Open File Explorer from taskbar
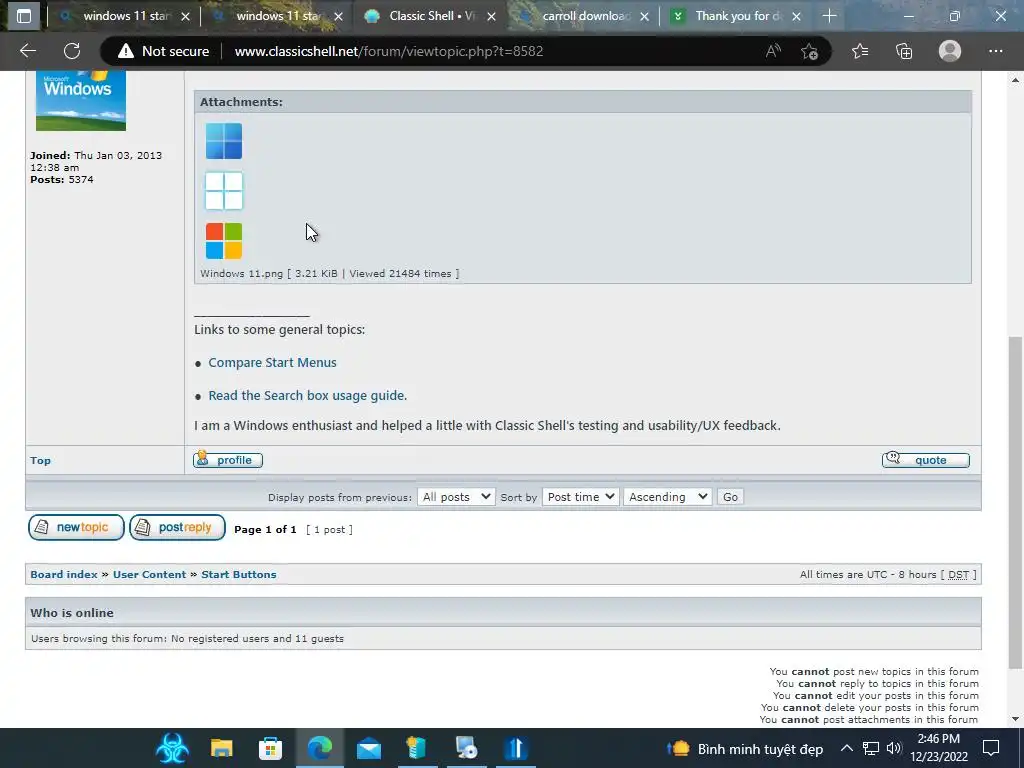Screen dimensions: 1024x768 click(221, 748)
